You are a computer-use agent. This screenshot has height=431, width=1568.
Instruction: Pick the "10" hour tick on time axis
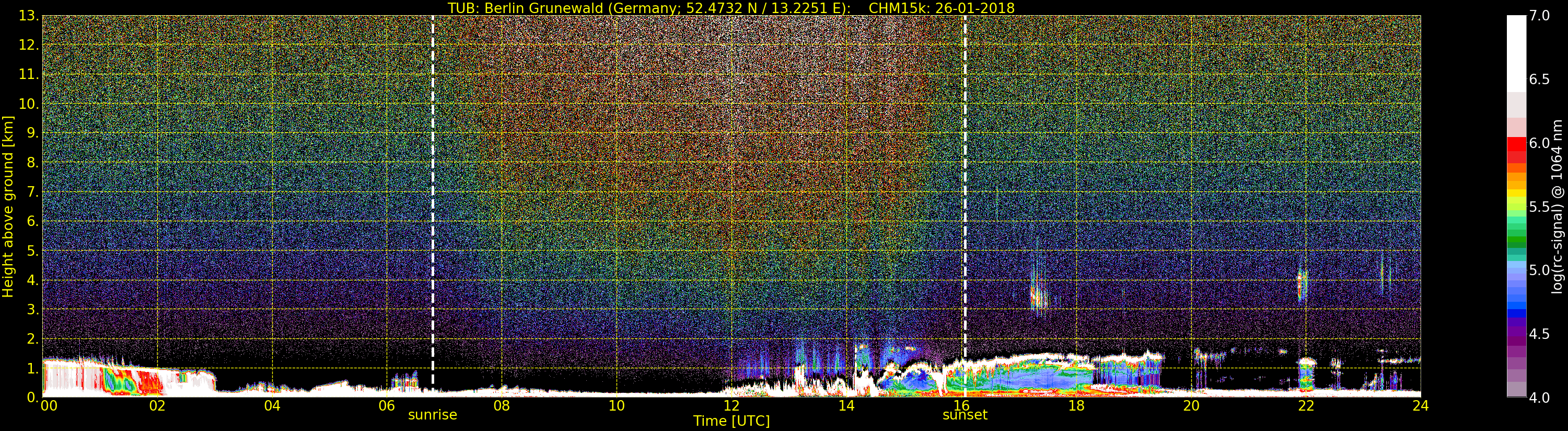click(617, 405)
